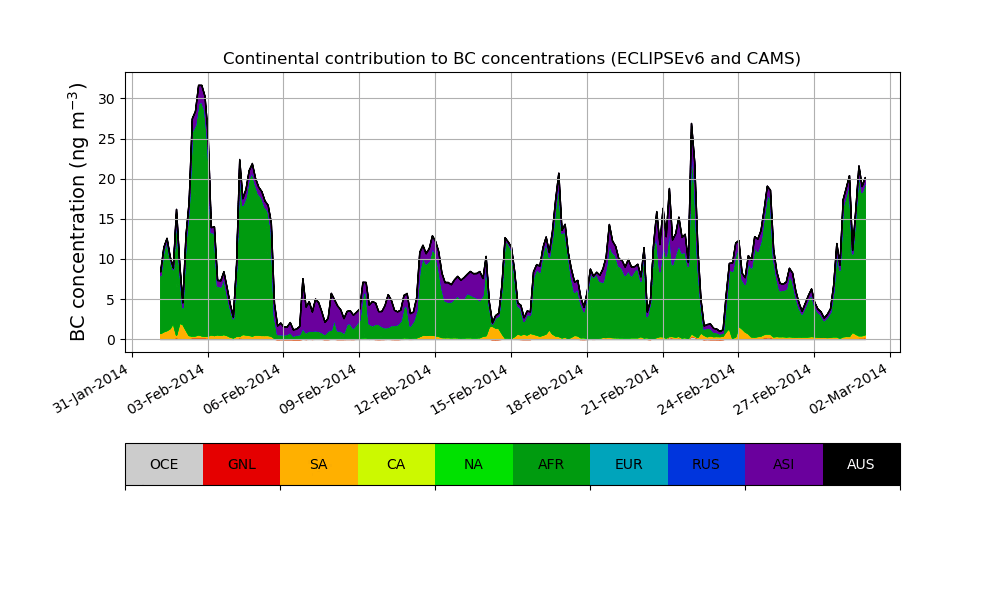Select the bright green NA swatch
The image size is (1000, 600).
coord(473,464)
